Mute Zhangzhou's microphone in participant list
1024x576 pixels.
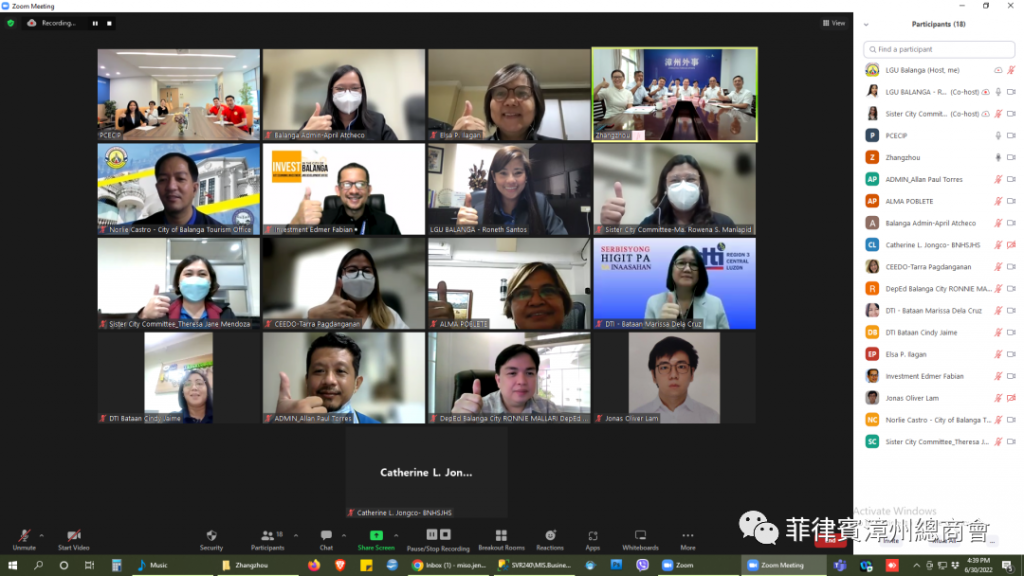[998, 157]
